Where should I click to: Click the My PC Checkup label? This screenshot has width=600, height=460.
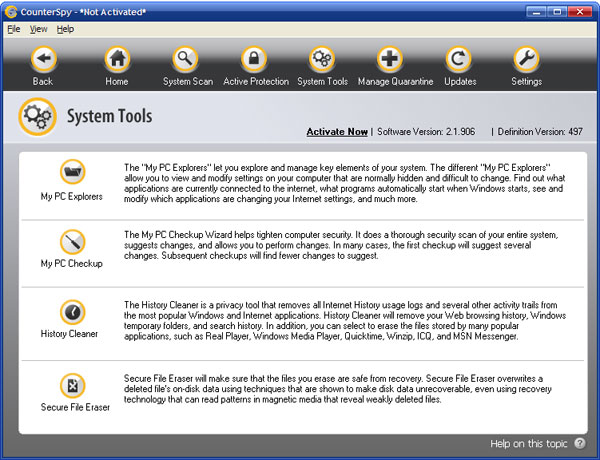click(72, 264)
